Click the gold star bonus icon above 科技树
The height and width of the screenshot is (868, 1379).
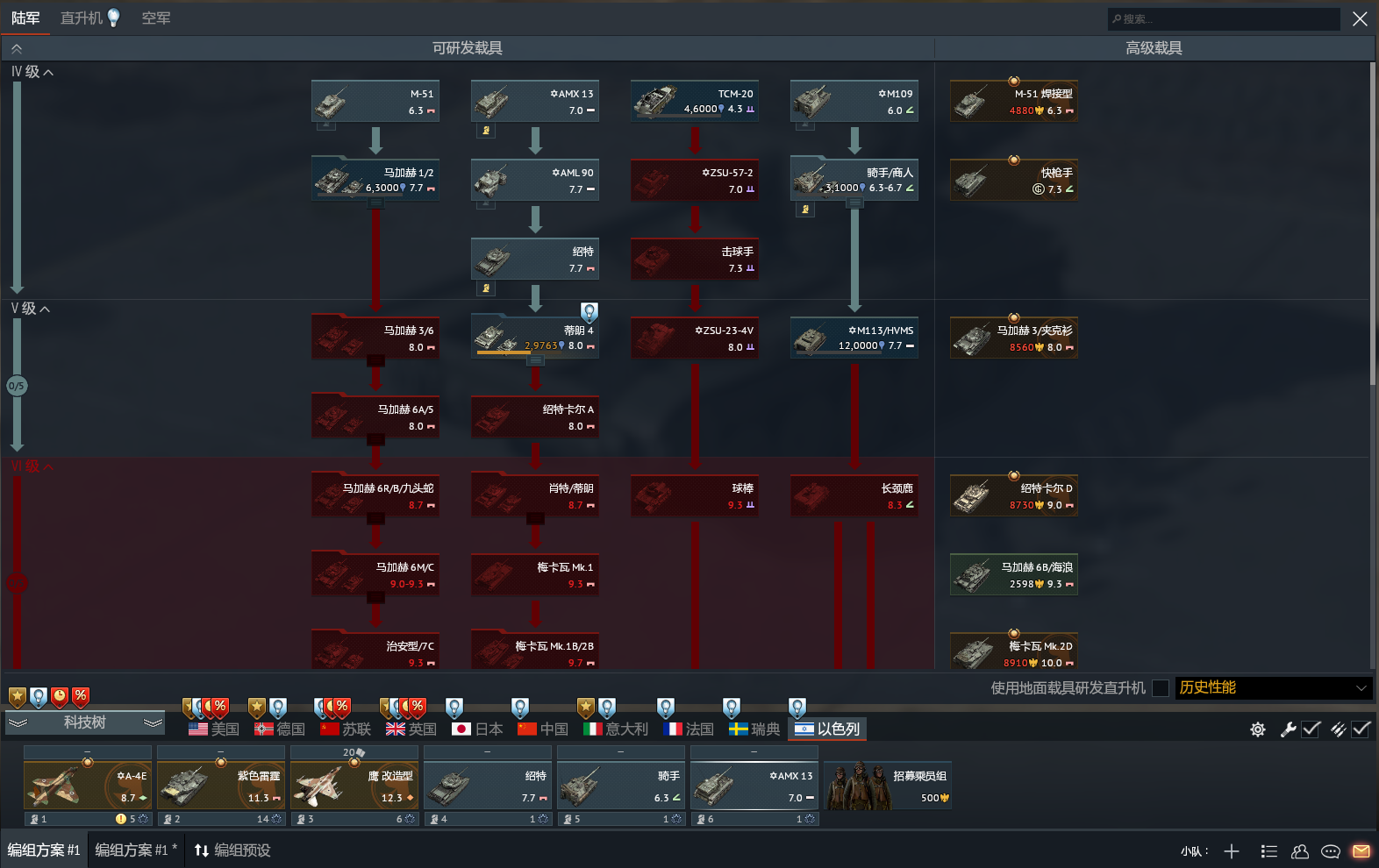17,696
